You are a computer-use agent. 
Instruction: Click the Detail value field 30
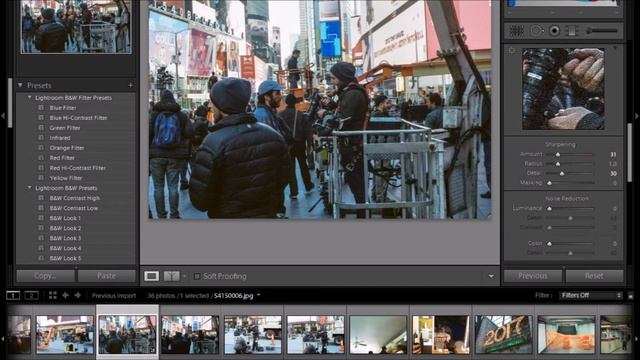coord(613,173)
